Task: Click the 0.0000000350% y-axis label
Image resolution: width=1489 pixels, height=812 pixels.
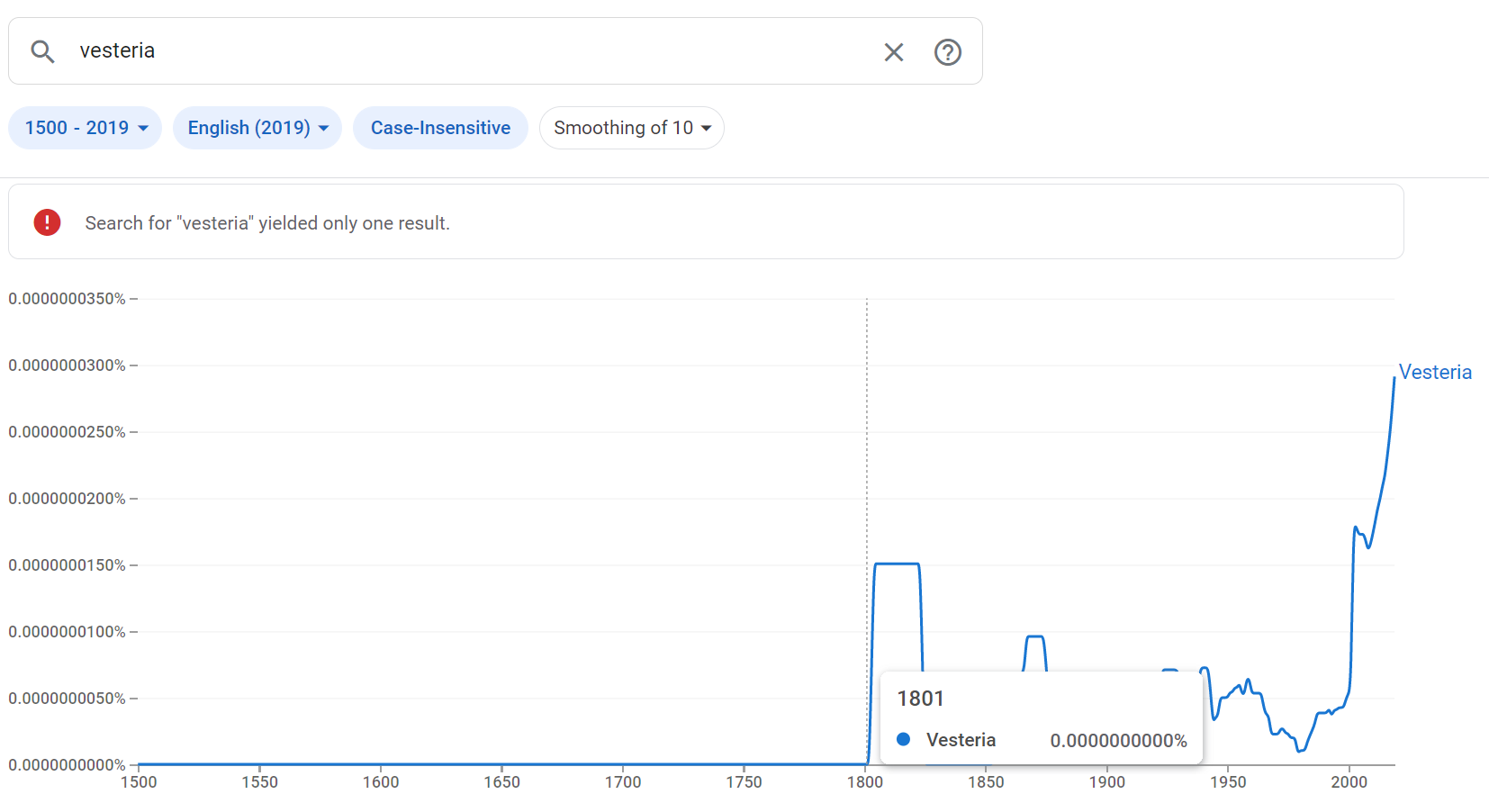Action: (68, 299)
